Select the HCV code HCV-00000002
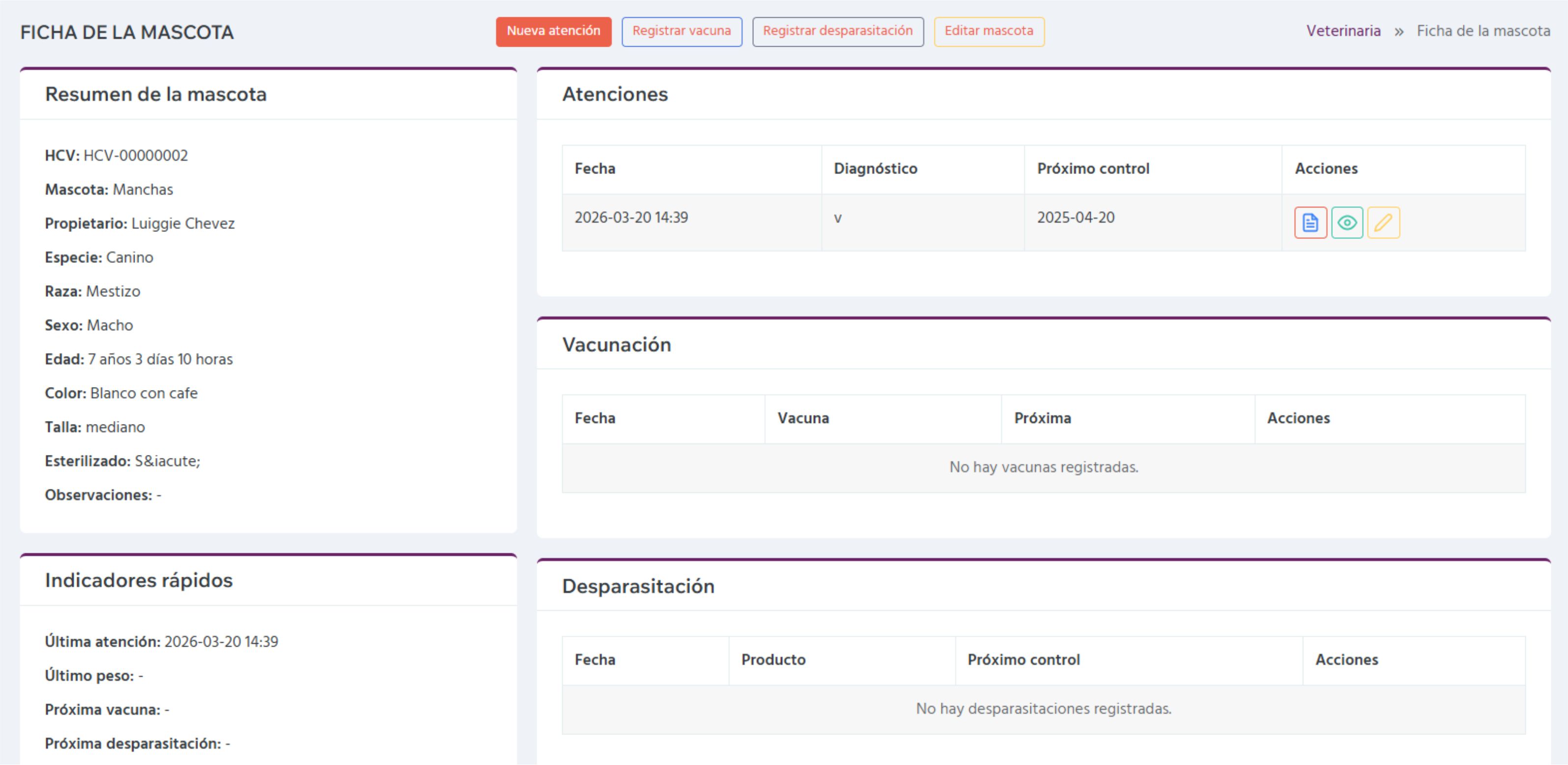The width and height of the screenshot is (1568, 765). 136,155
